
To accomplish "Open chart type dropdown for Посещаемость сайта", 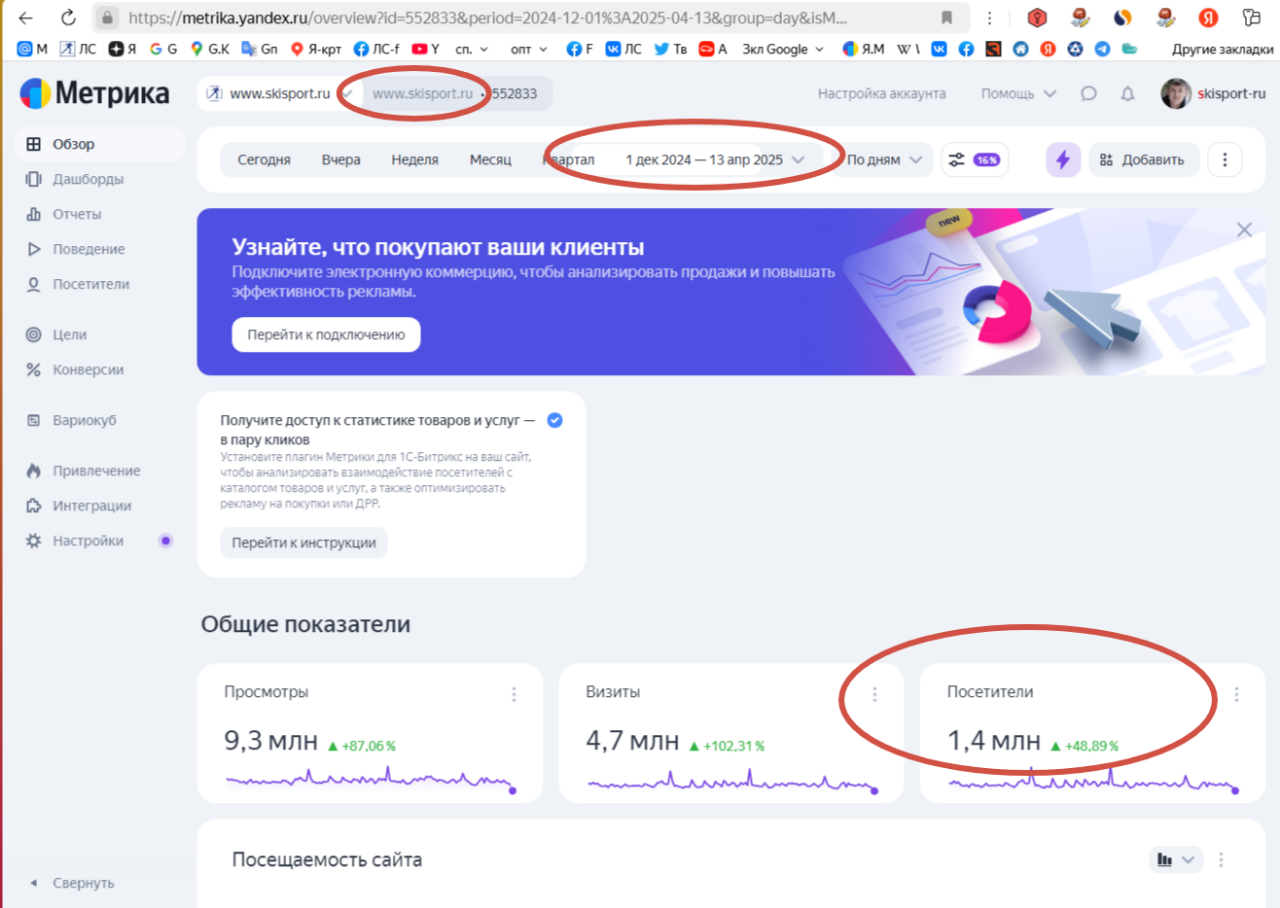I will [x=1176, y=859].
